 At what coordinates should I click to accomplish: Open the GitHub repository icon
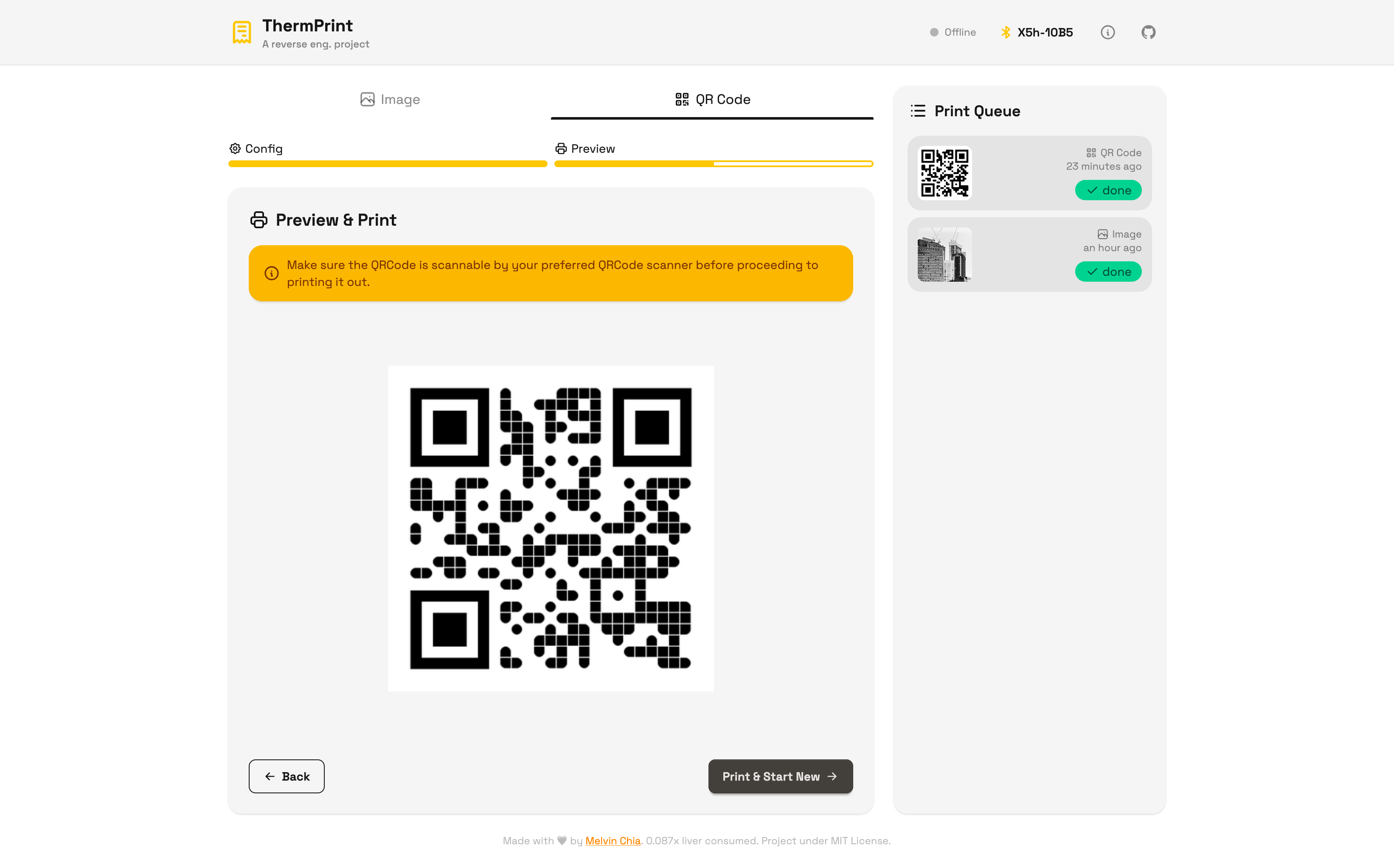coord(1148,32)
